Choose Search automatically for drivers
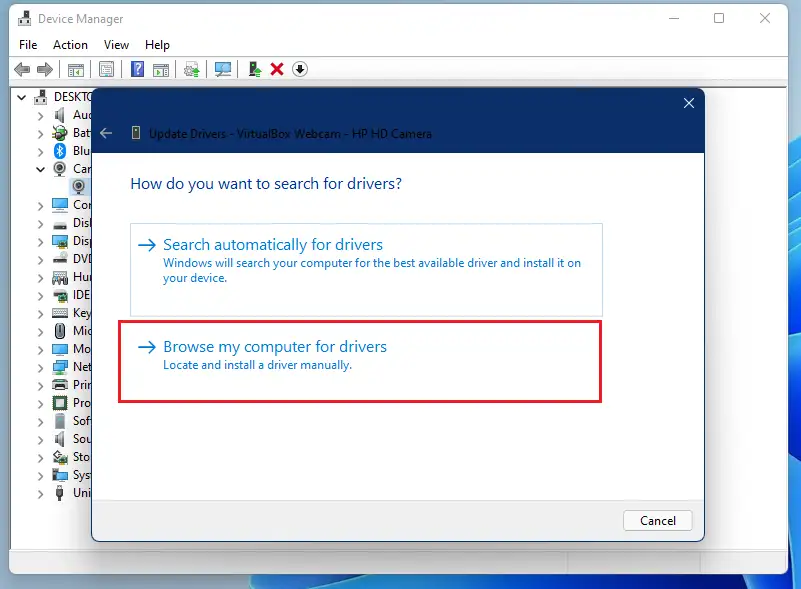 366,270
